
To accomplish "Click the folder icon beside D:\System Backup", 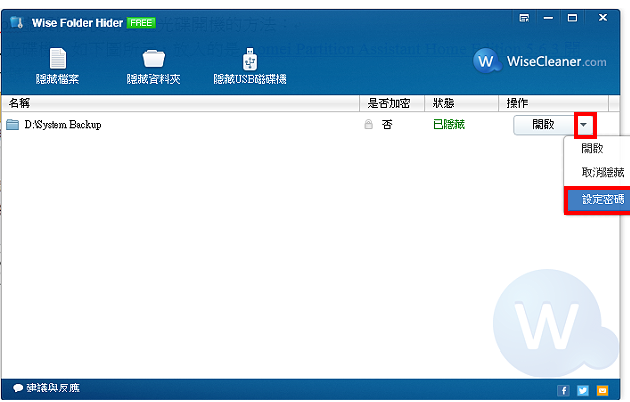I will (12, 124).
